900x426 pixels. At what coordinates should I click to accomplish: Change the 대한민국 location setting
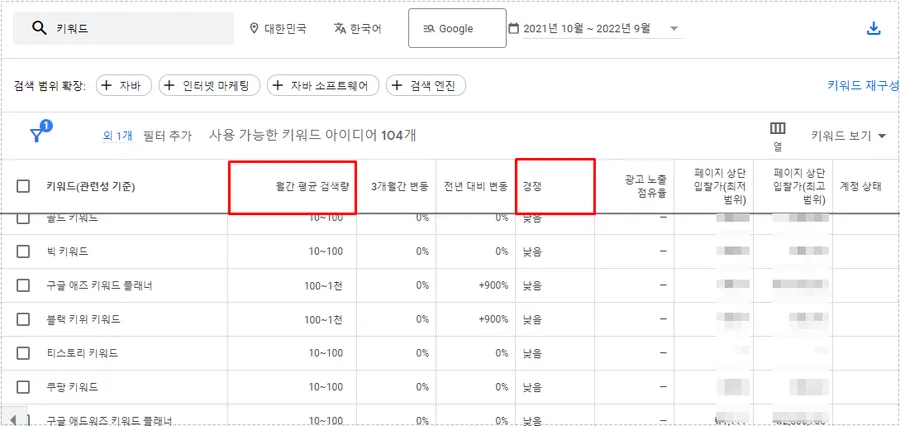pos(278,28)
